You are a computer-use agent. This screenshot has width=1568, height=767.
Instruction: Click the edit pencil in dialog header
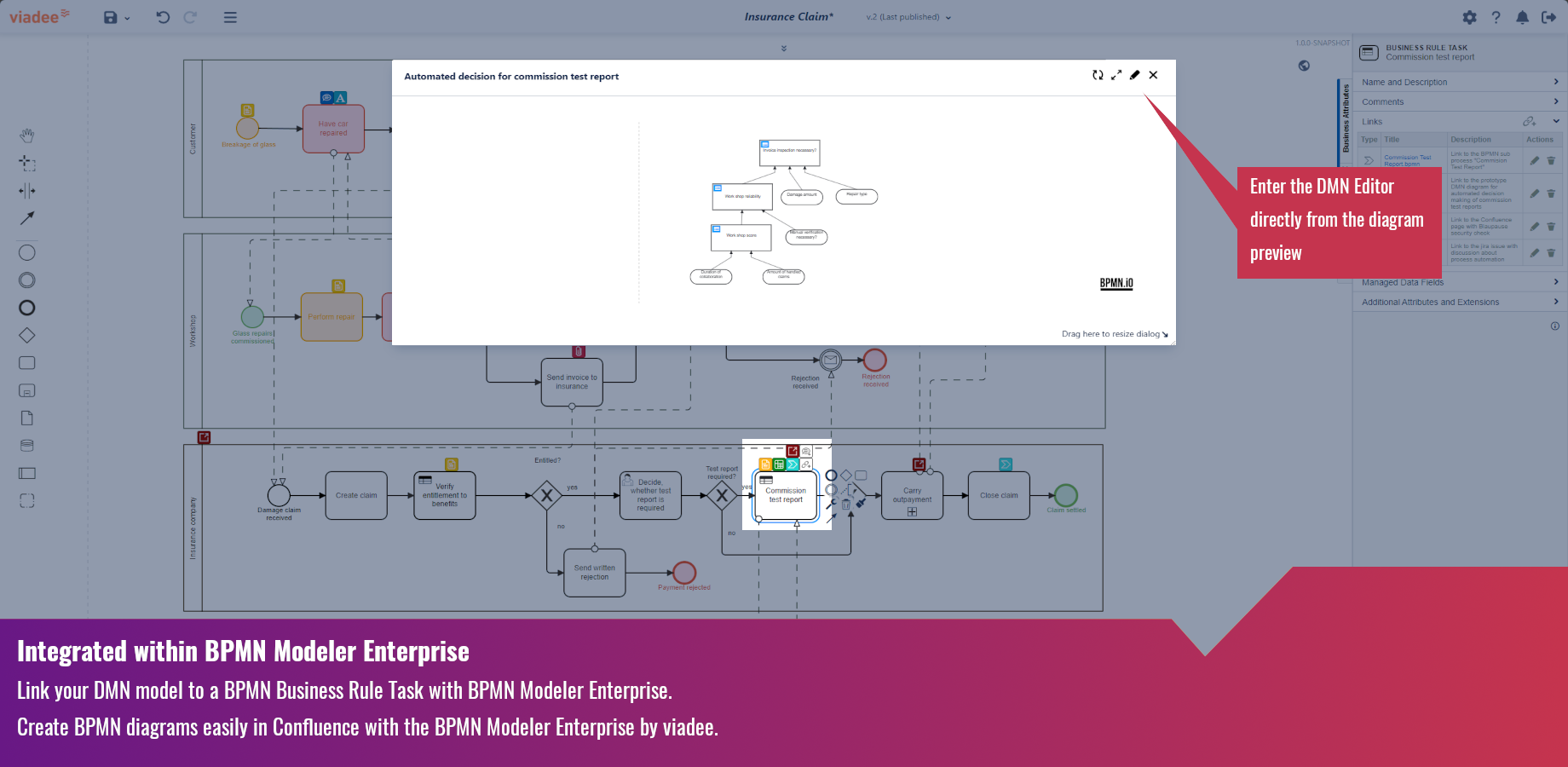[1135, 75]
